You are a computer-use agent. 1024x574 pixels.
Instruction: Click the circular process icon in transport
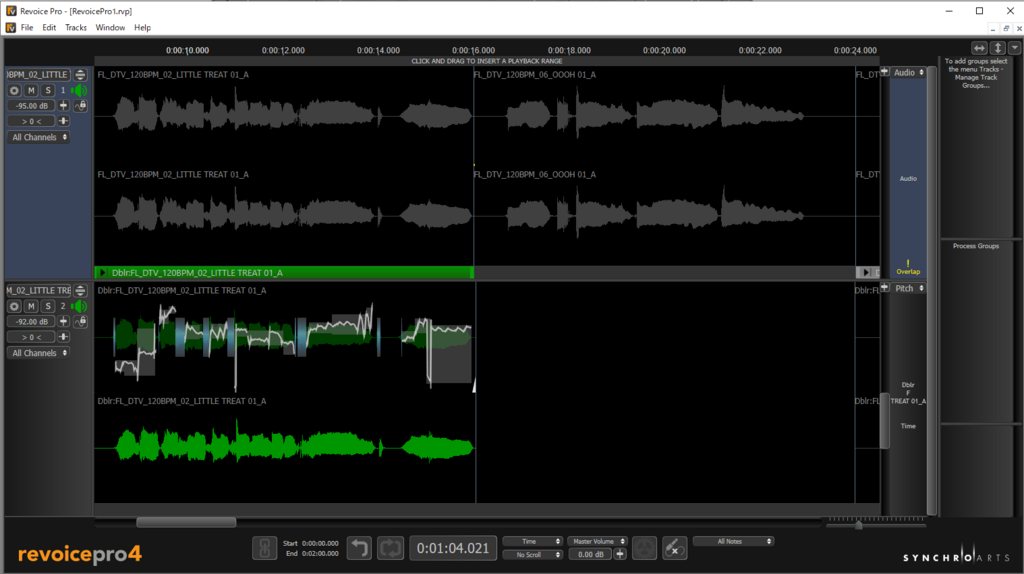click(644, 548)
